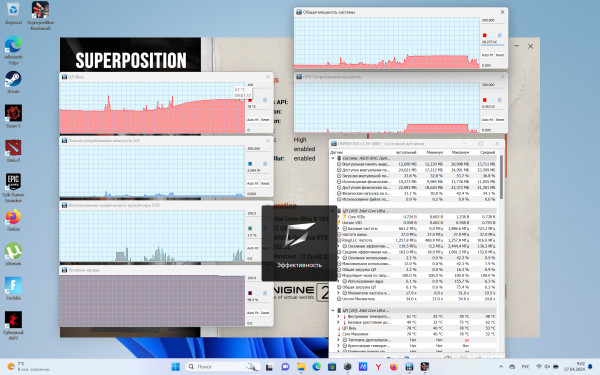600x375 pixels.
Task: Select red color swatch in system power graph
Action: (x=484, y=35)
